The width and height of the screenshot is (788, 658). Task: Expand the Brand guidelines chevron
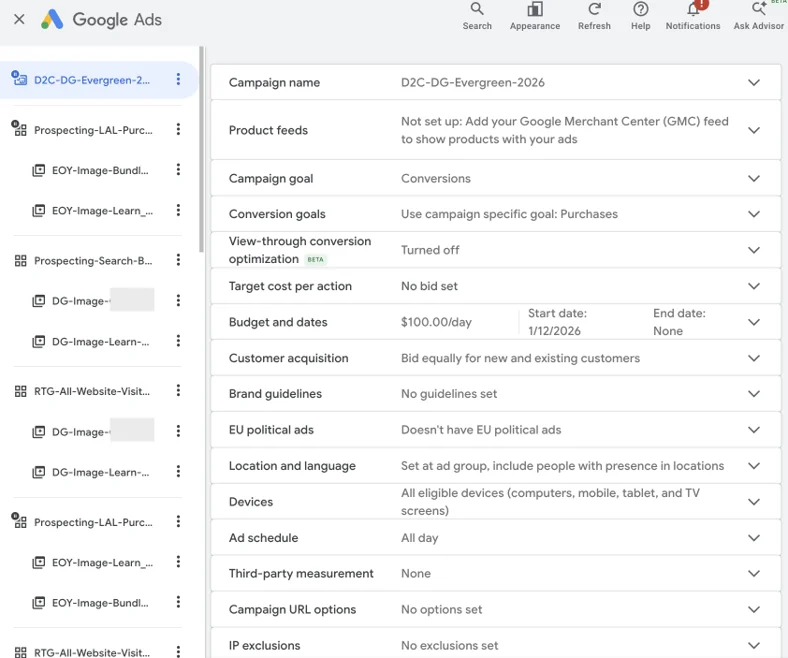pyautogui.click(x=753, y=394)
